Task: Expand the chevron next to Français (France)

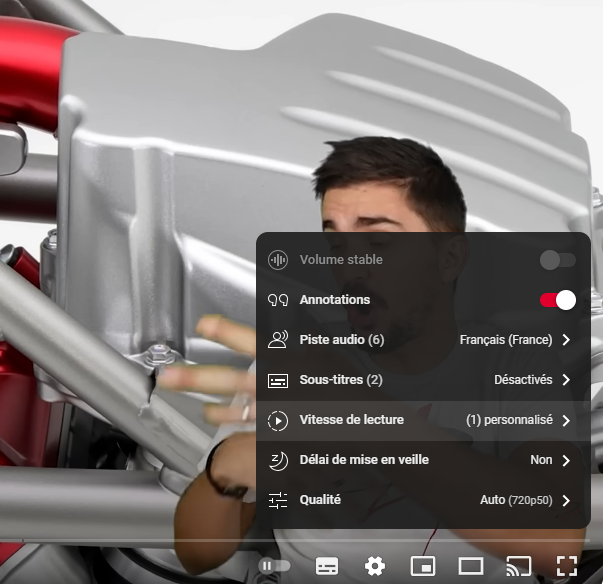Action: click(x=566, y=340)
